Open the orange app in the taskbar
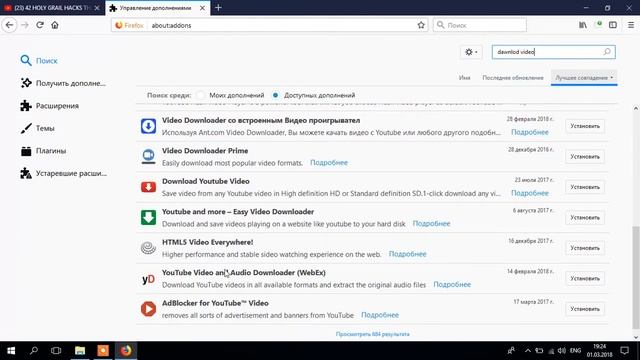Image resolution: width=640 pixels, height=360 pixels. pyautogui.click(x=103, y=351)
